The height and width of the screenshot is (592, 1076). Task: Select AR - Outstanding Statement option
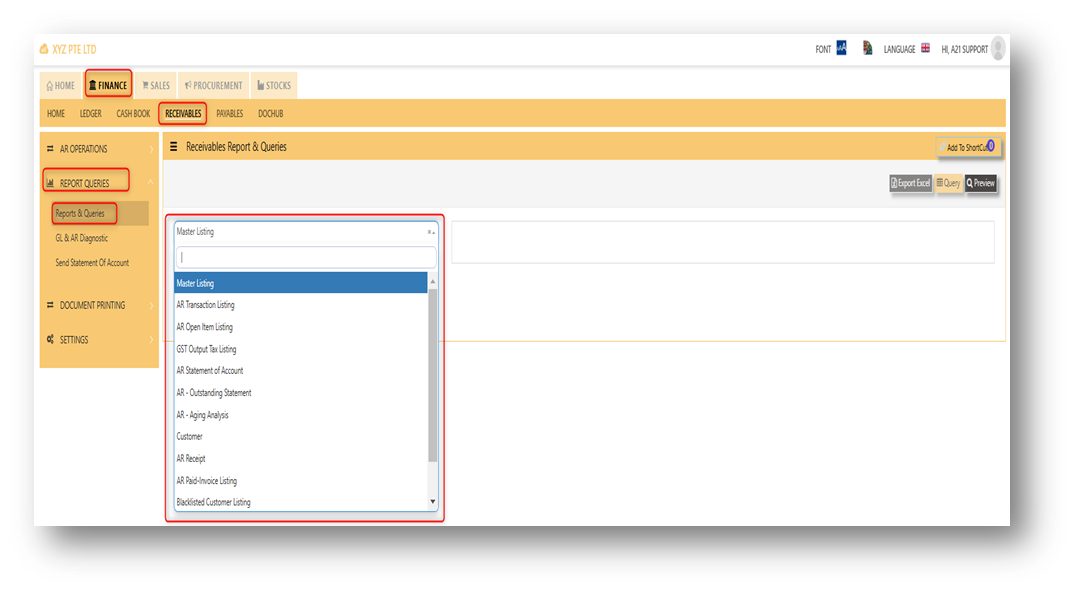click(x=301, y=392)
